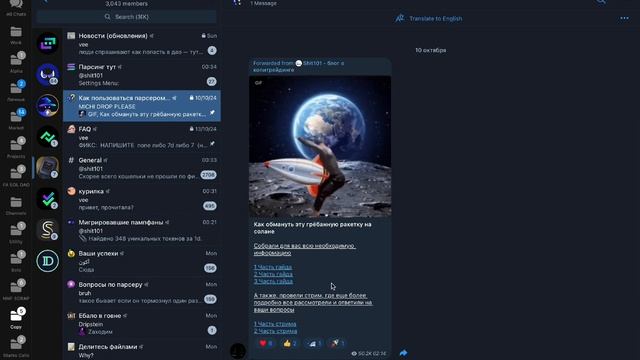640x360 pixels.
Task: Click the sender avatar beside the message
Action: (238, 351)
